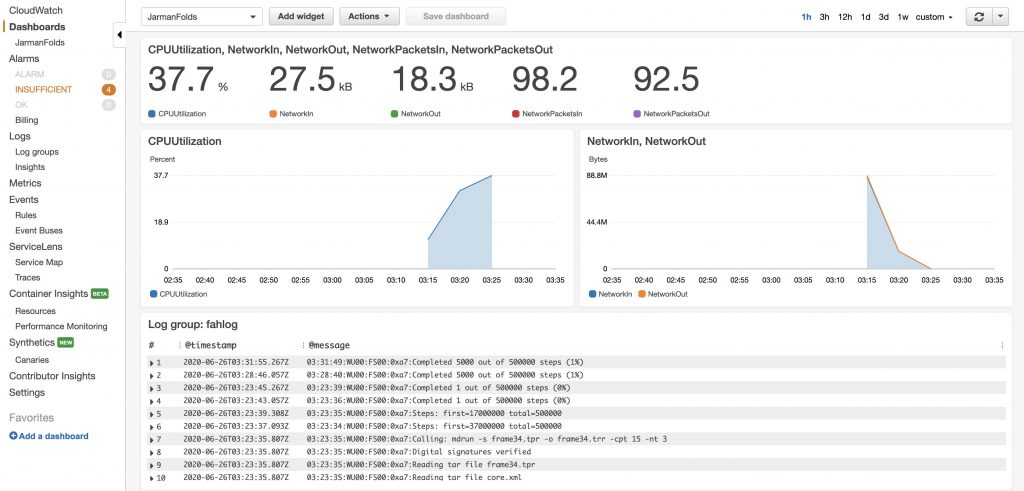Viewport: 1024px width, 491px height.
Task: Select the custom time range option
Action: tap(934, 17)
